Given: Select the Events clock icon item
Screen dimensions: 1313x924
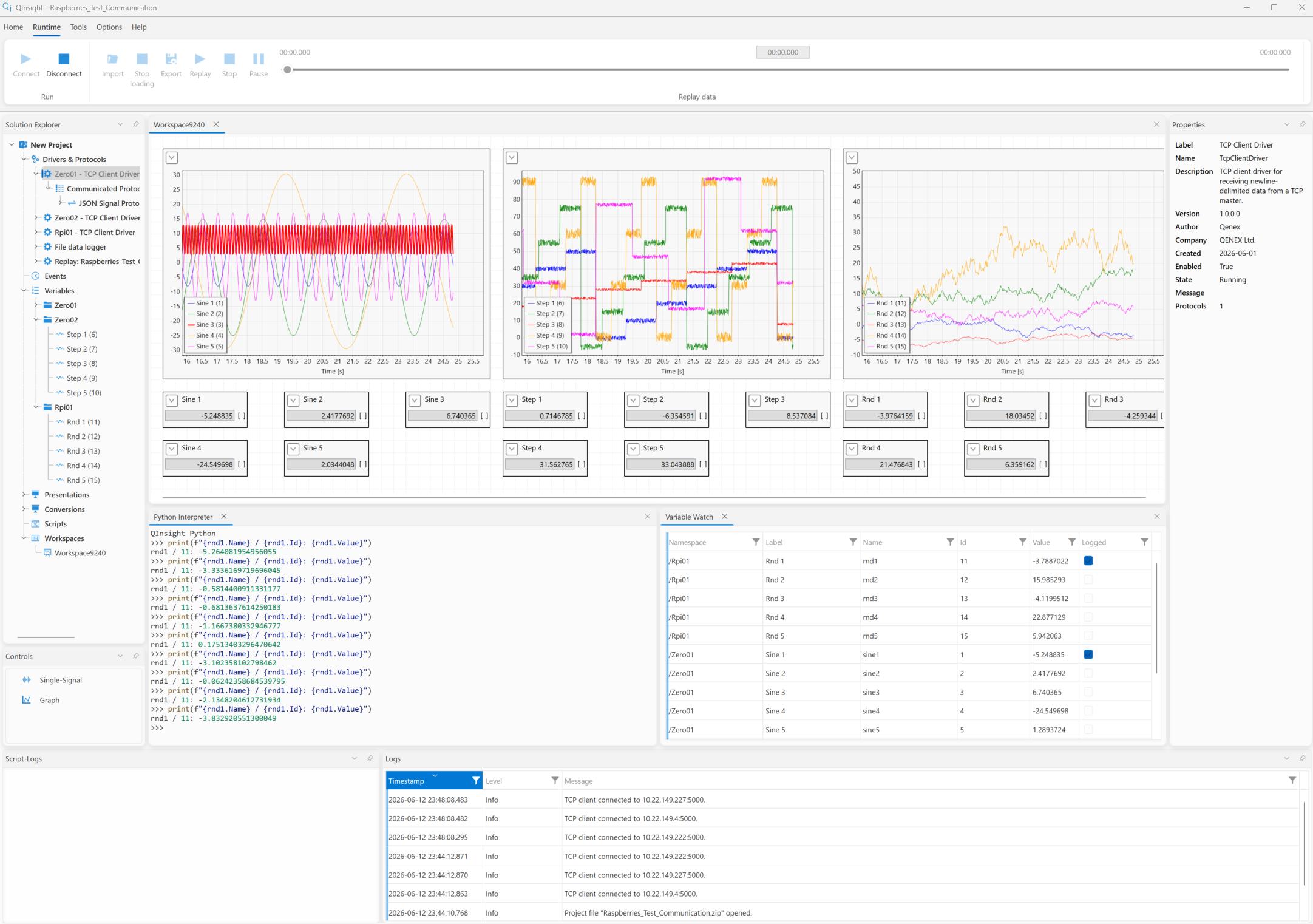Looking at the screenshot, I should [36, 276].
